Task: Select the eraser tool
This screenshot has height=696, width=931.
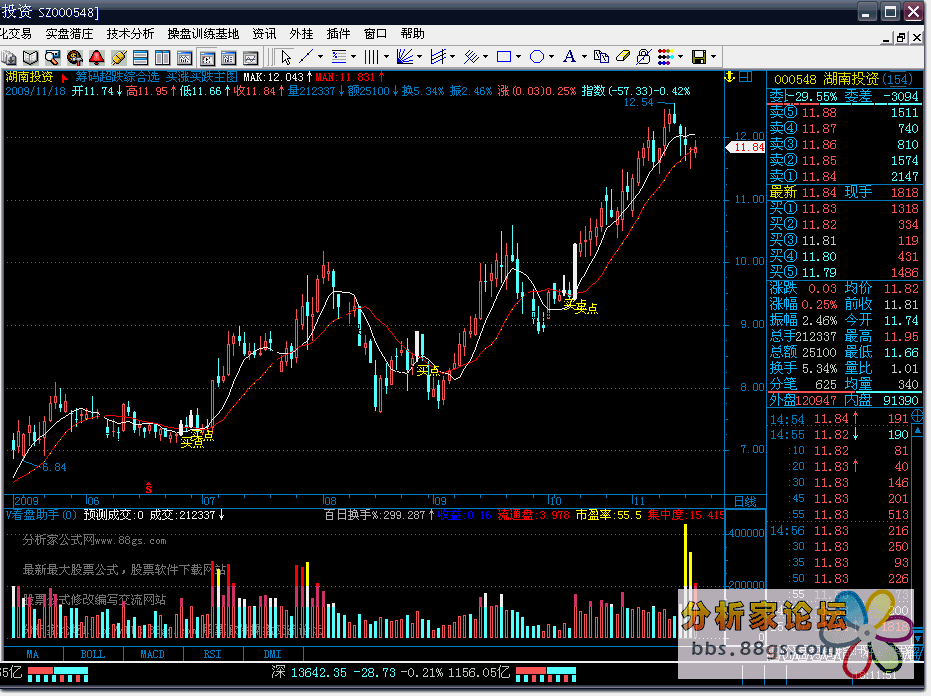Action: pyautogui.click(x=622, y=57)
